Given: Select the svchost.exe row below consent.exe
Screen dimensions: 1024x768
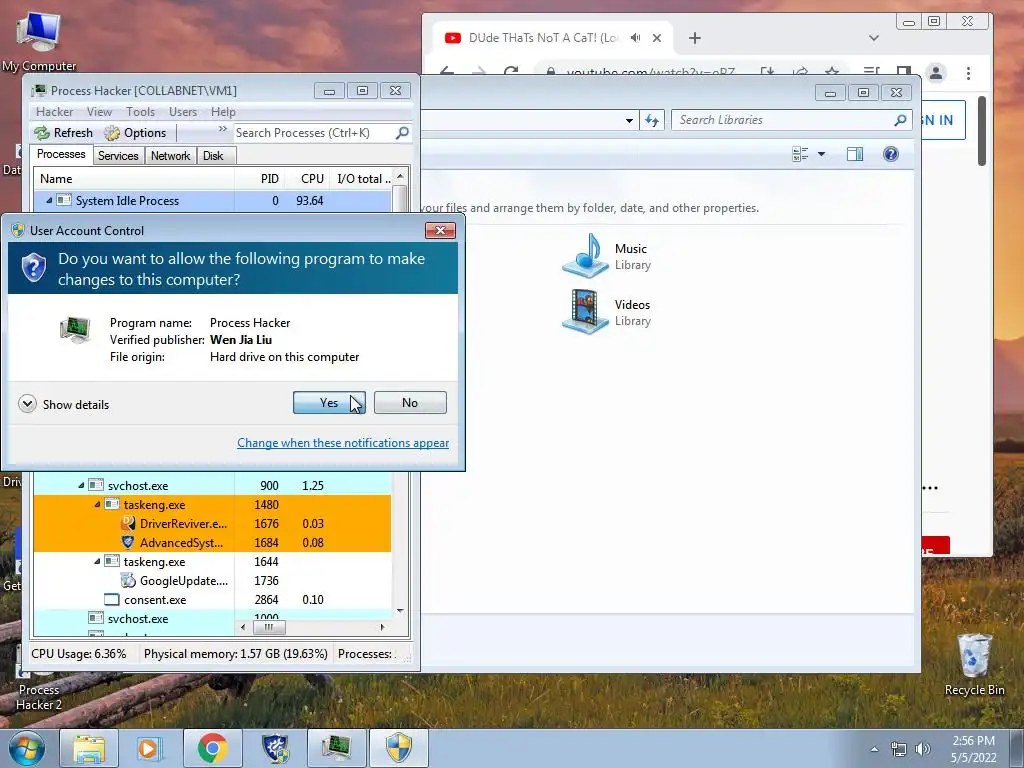Looking at the screenshot, I should point(213,618).
